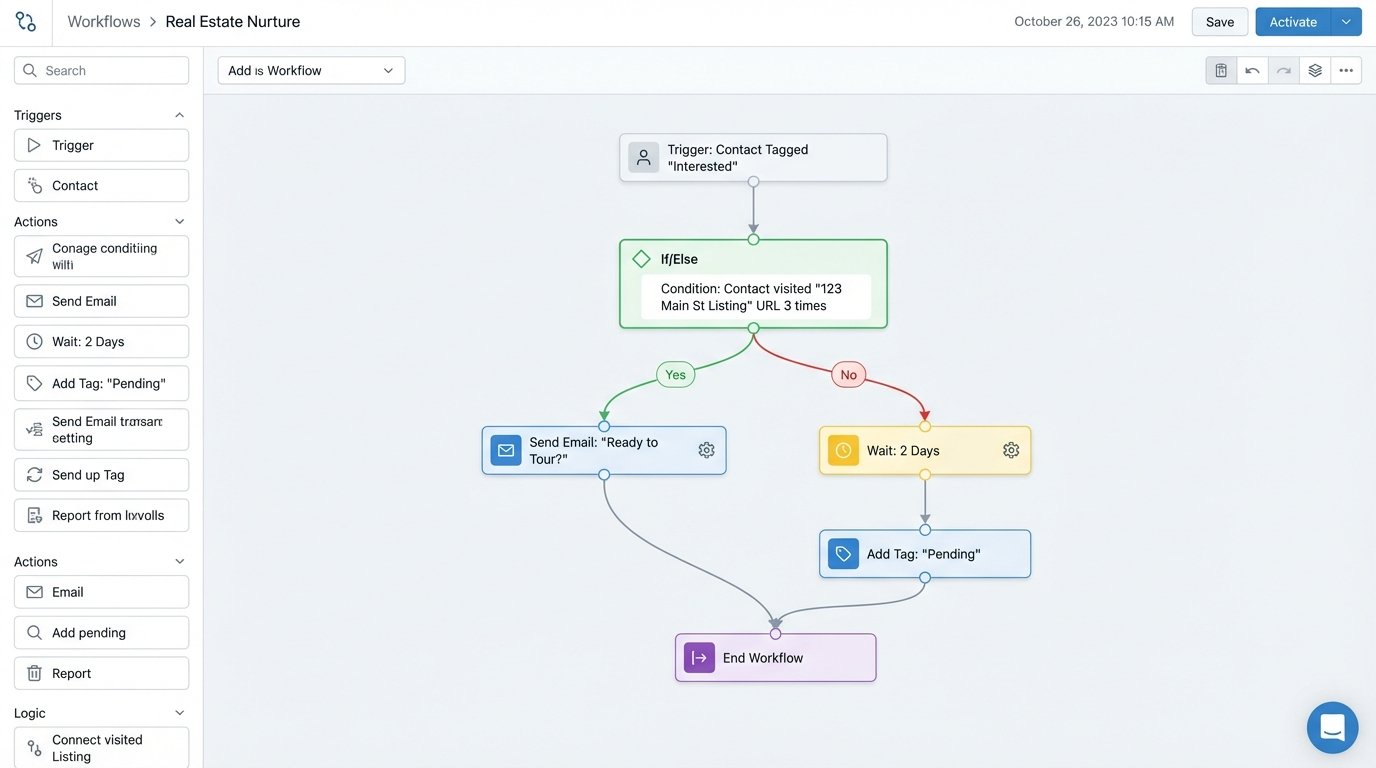Screen dimensions: 1376x768
Task: Open the Workflows breadcrumb link
Action: click(x=103, y=20)
